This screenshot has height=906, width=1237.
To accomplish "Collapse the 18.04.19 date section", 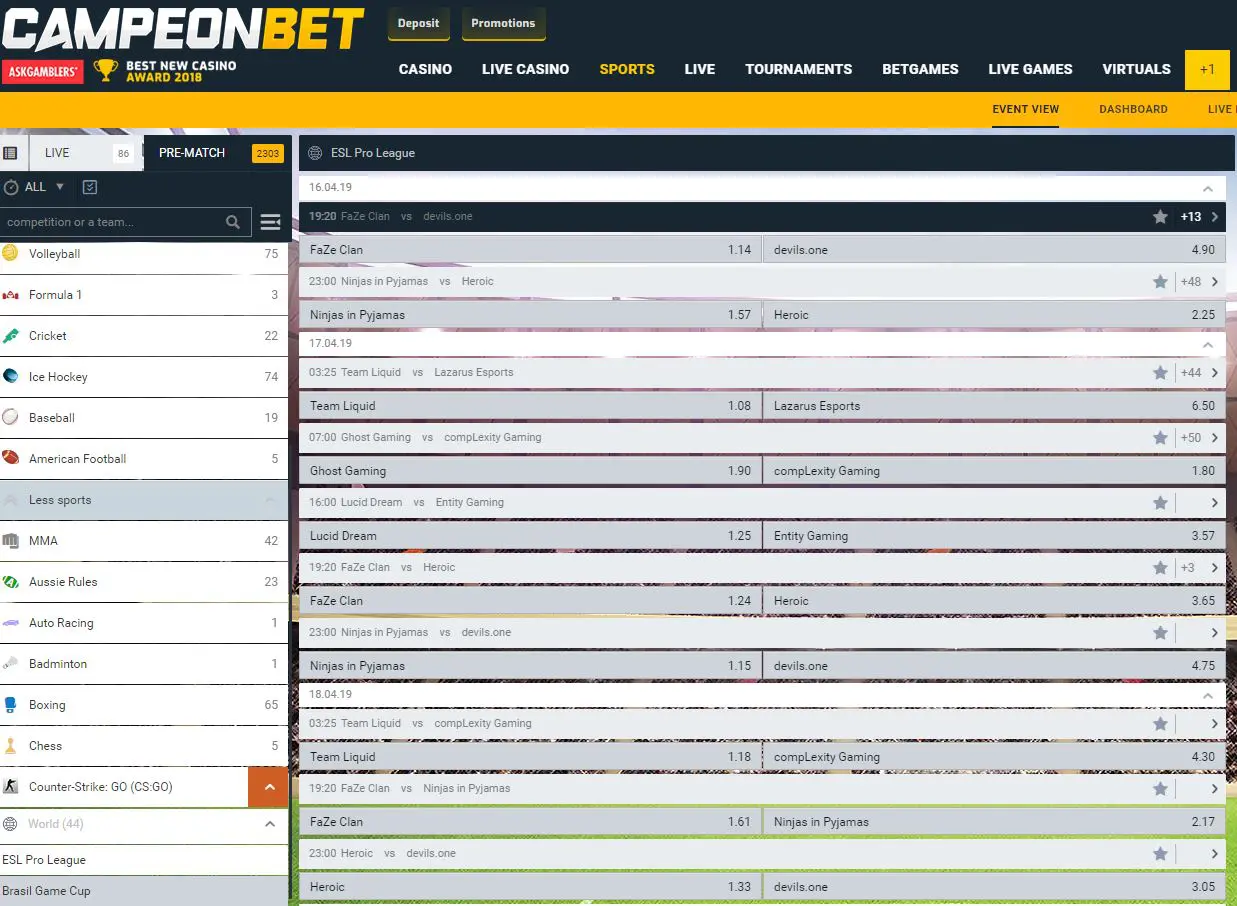I will pyautogui.click(x=1208, y=695).
